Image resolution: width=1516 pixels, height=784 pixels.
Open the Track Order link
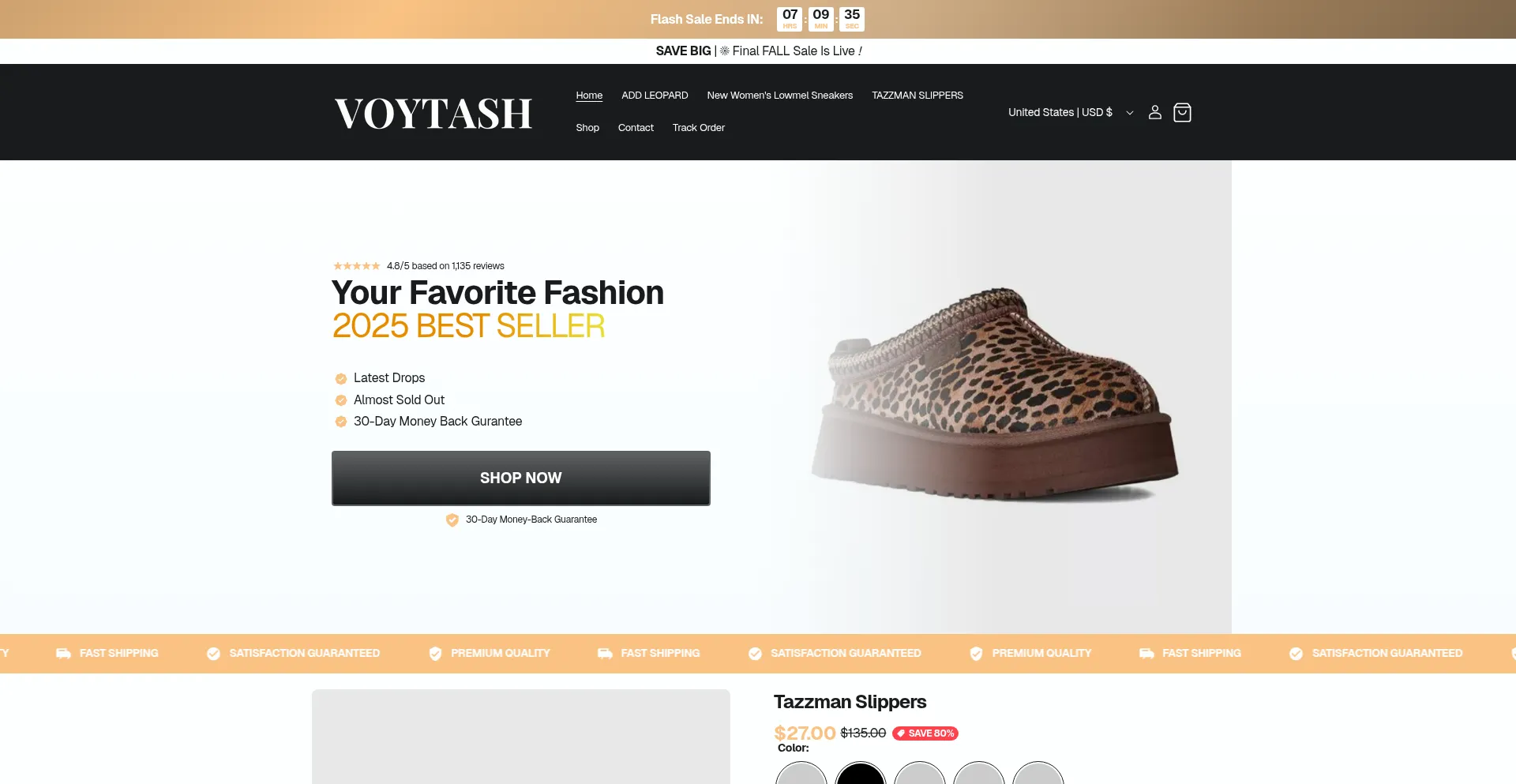(698, 128)
